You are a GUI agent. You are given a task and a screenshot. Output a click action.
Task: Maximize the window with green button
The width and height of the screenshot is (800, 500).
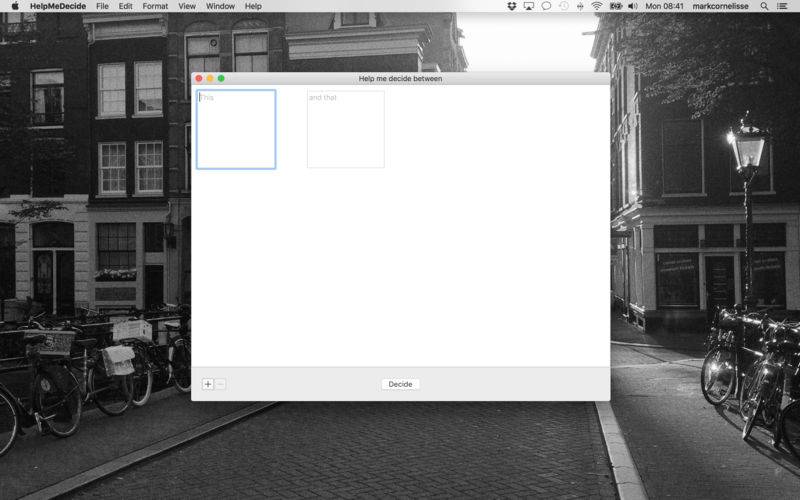(x=221, y=78)
